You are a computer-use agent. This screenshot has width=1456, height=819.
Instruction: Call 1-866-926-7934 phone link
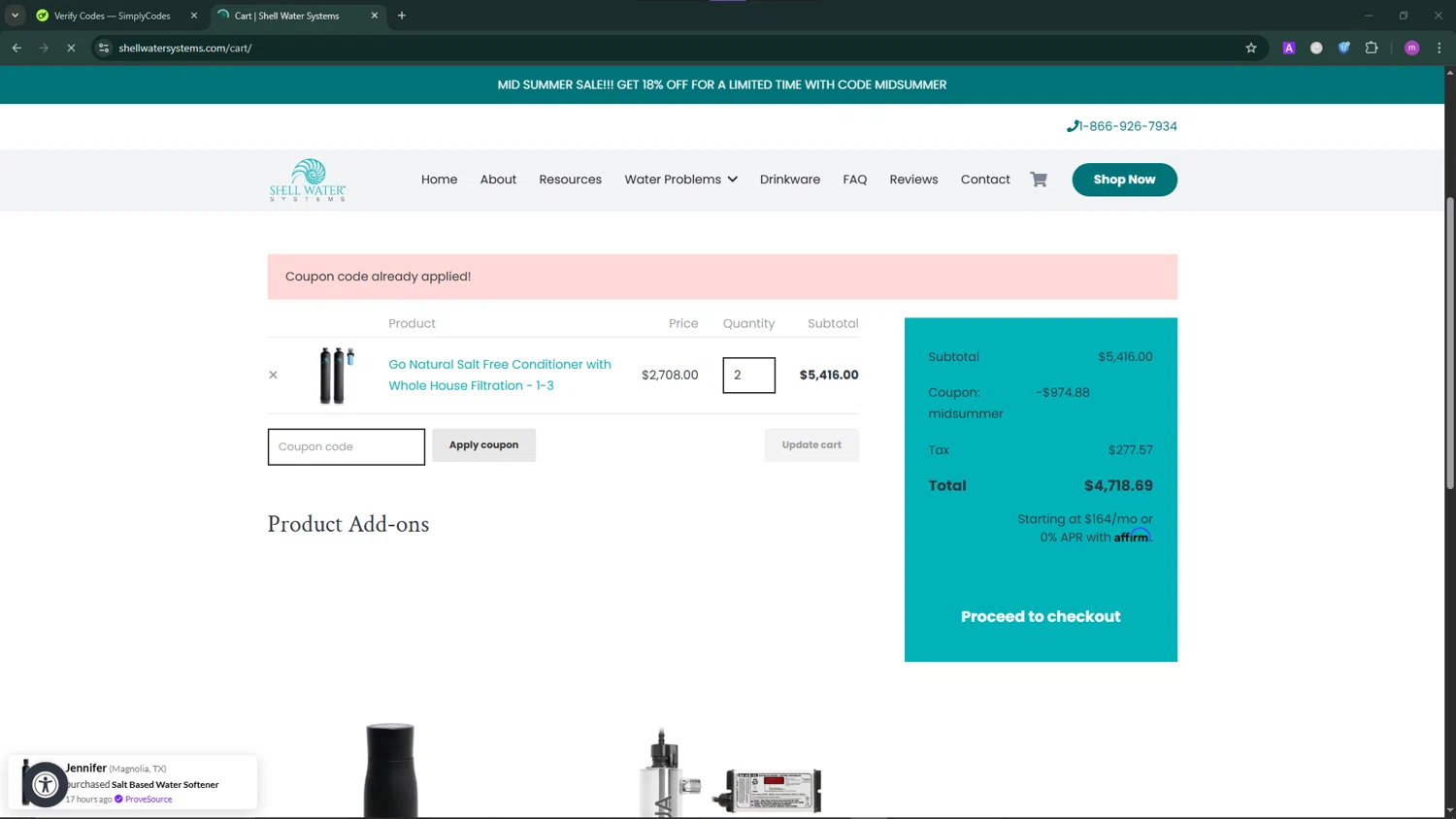click(1122, 126)
